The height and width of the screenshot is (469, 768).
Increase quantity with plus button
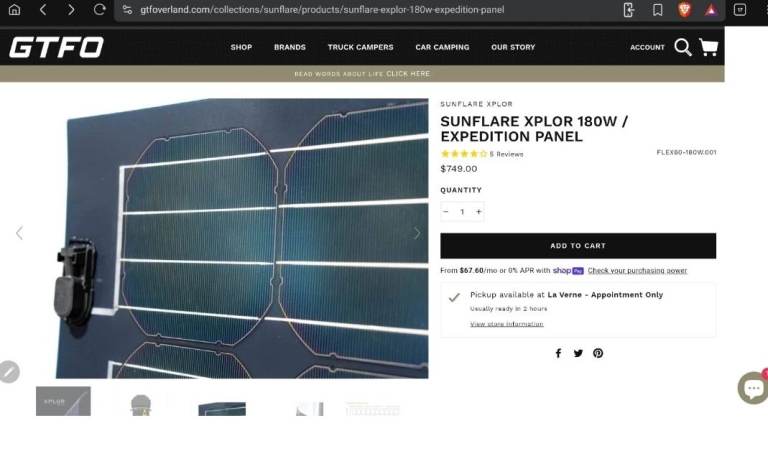(478, 211)
